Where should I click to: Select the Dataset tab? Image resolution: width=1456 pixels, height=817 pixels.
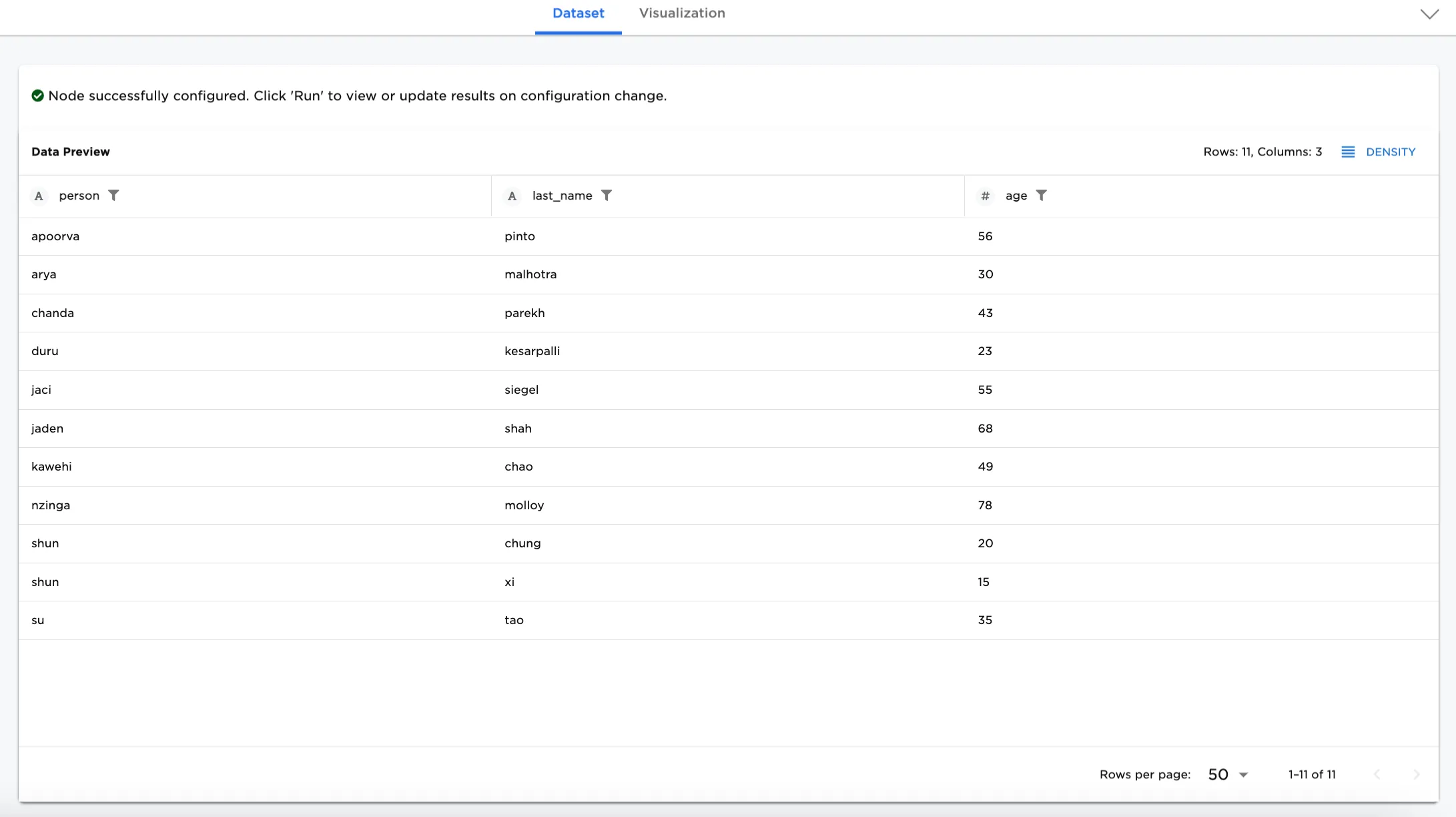pos(578,13)
